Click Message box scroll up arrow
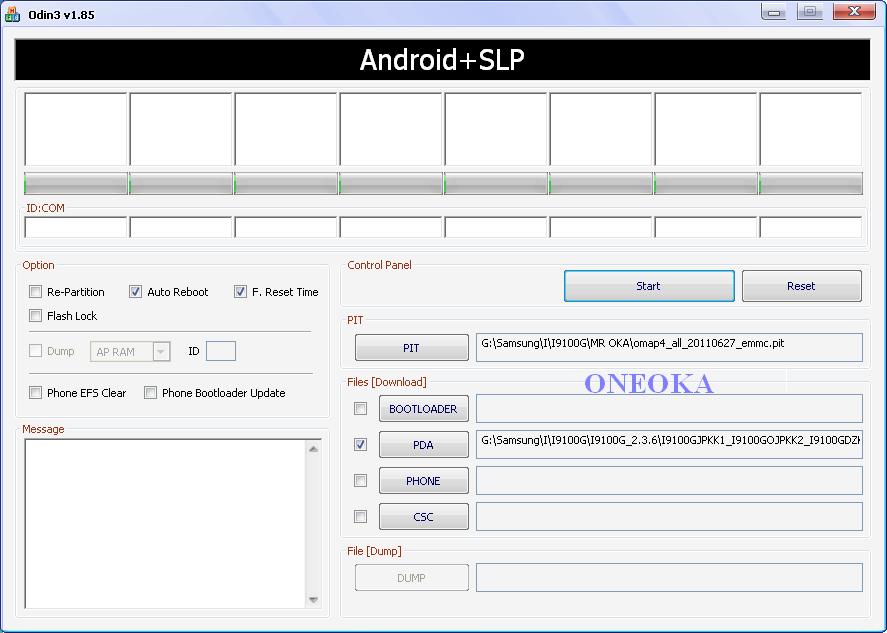 [313, 449]
